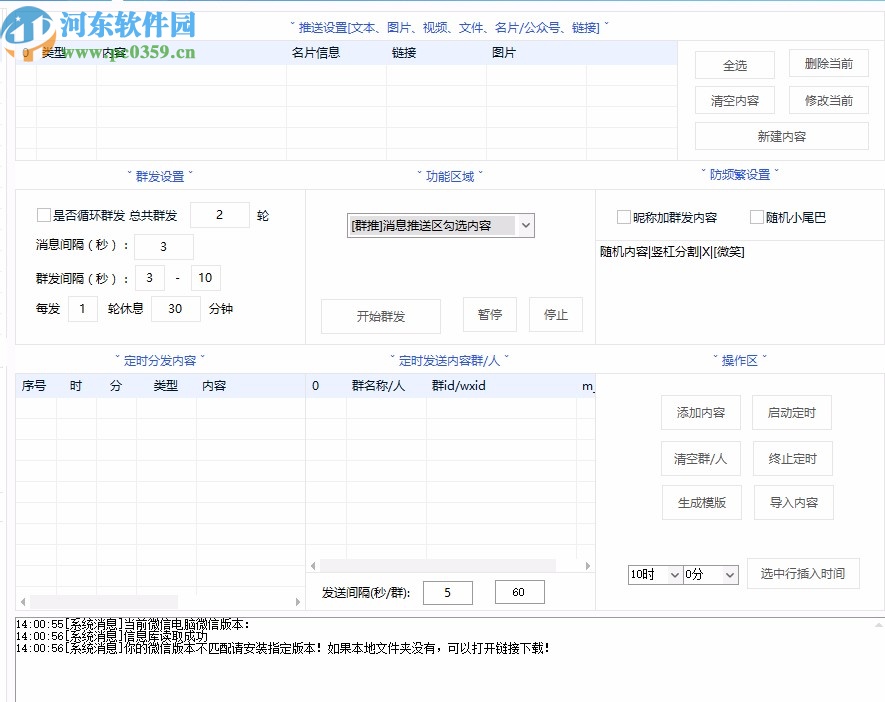Pause sending with 暂停 button
This screenshot has width=885, height=702.
coord(489,315)
